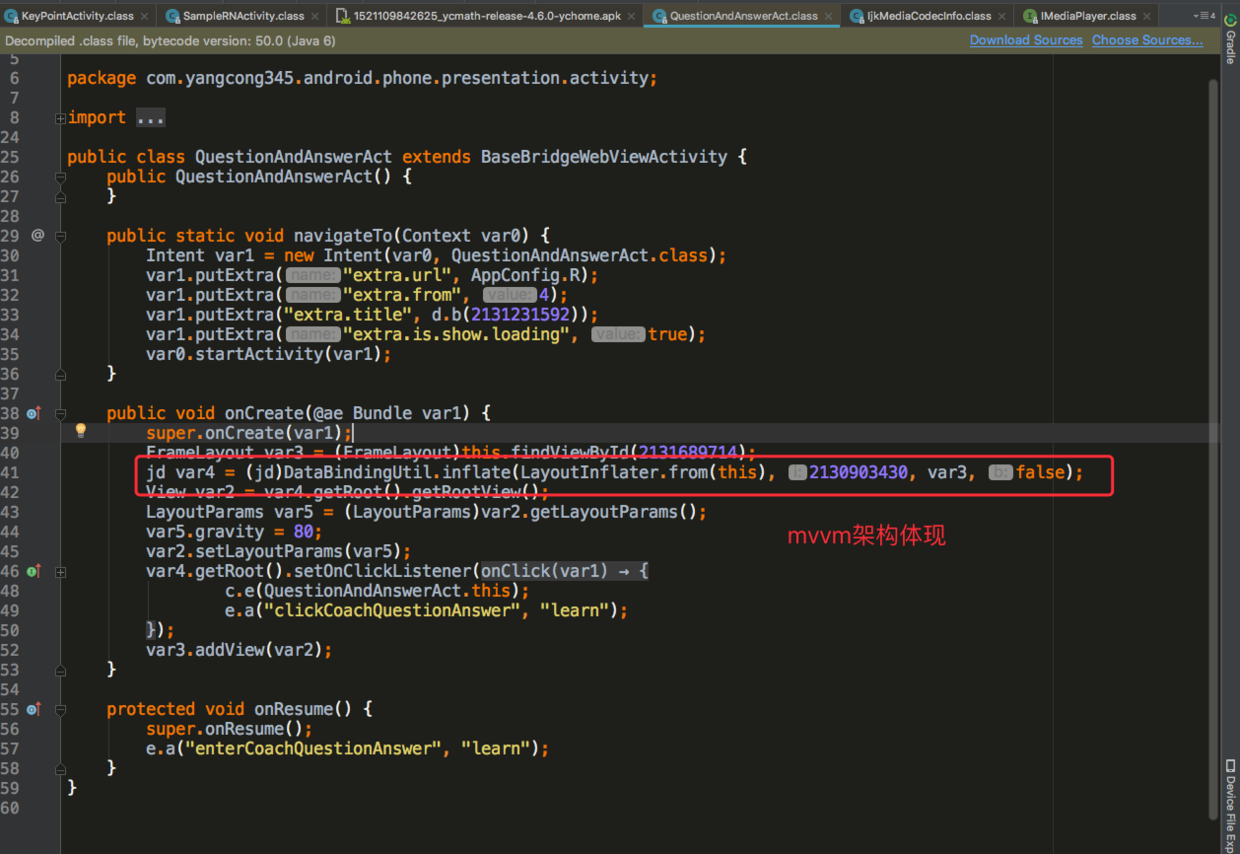The image size is (1240, 854).
Task: Click the var5.gravity assignment on line 44
Action: 234,531
